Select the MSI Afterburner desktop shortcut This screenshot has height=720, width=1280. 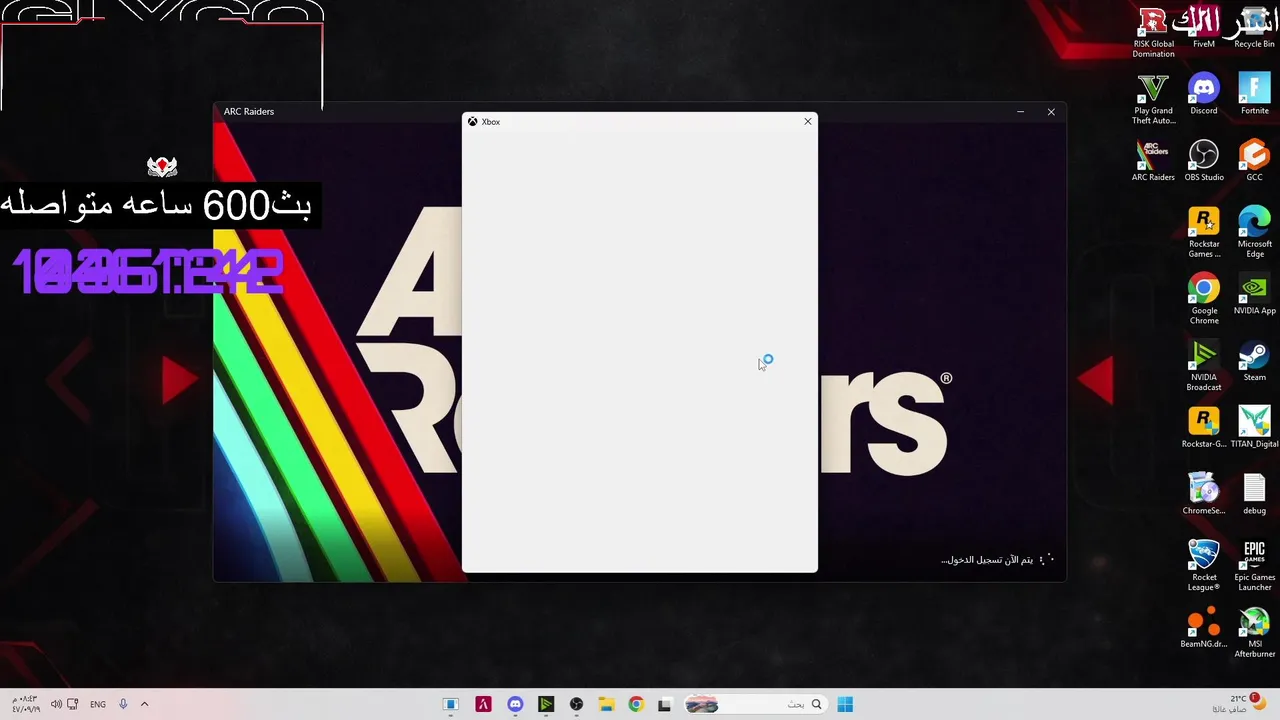tap(1254, 633)
